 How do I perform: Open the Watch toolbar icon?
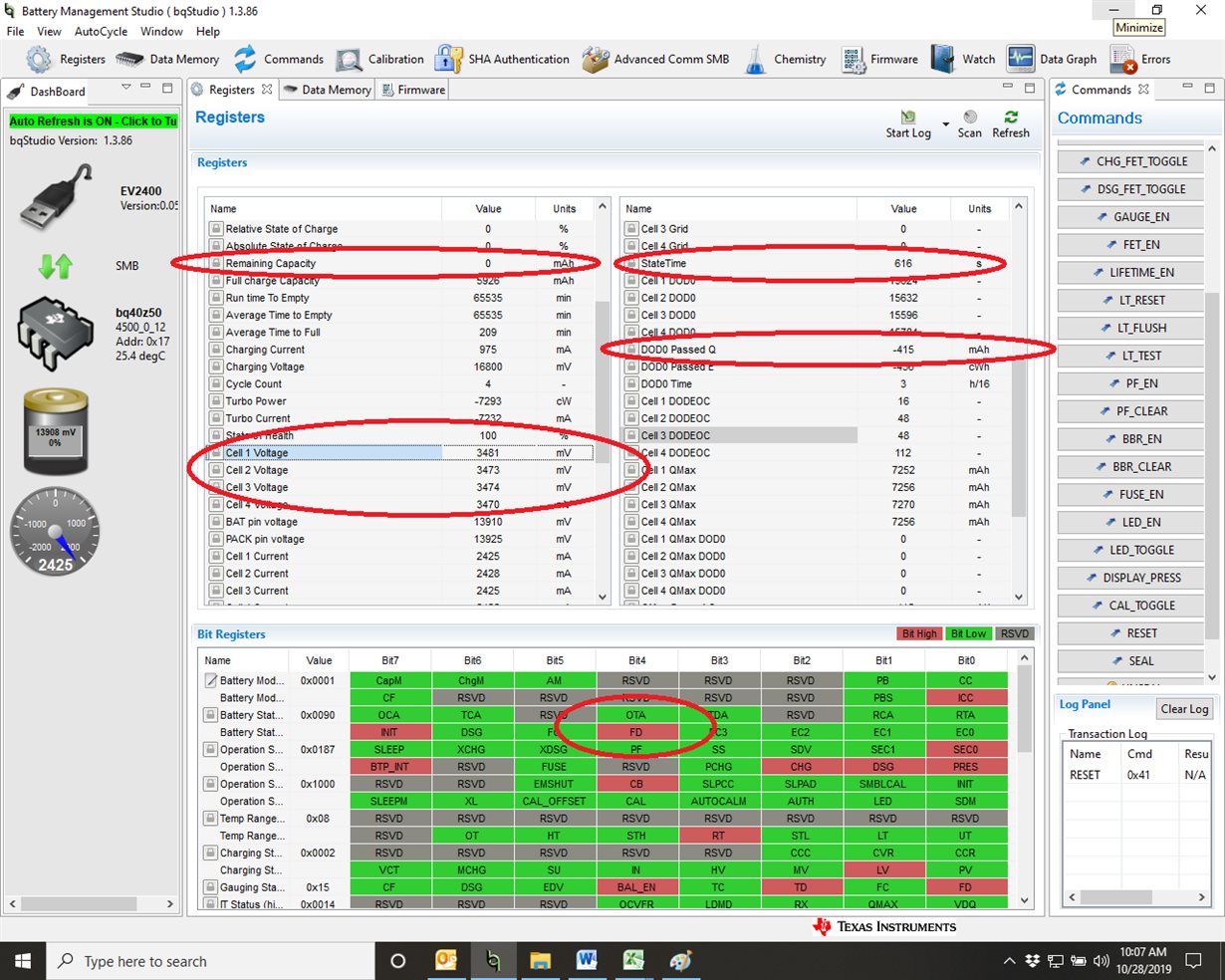click(943, 59)
